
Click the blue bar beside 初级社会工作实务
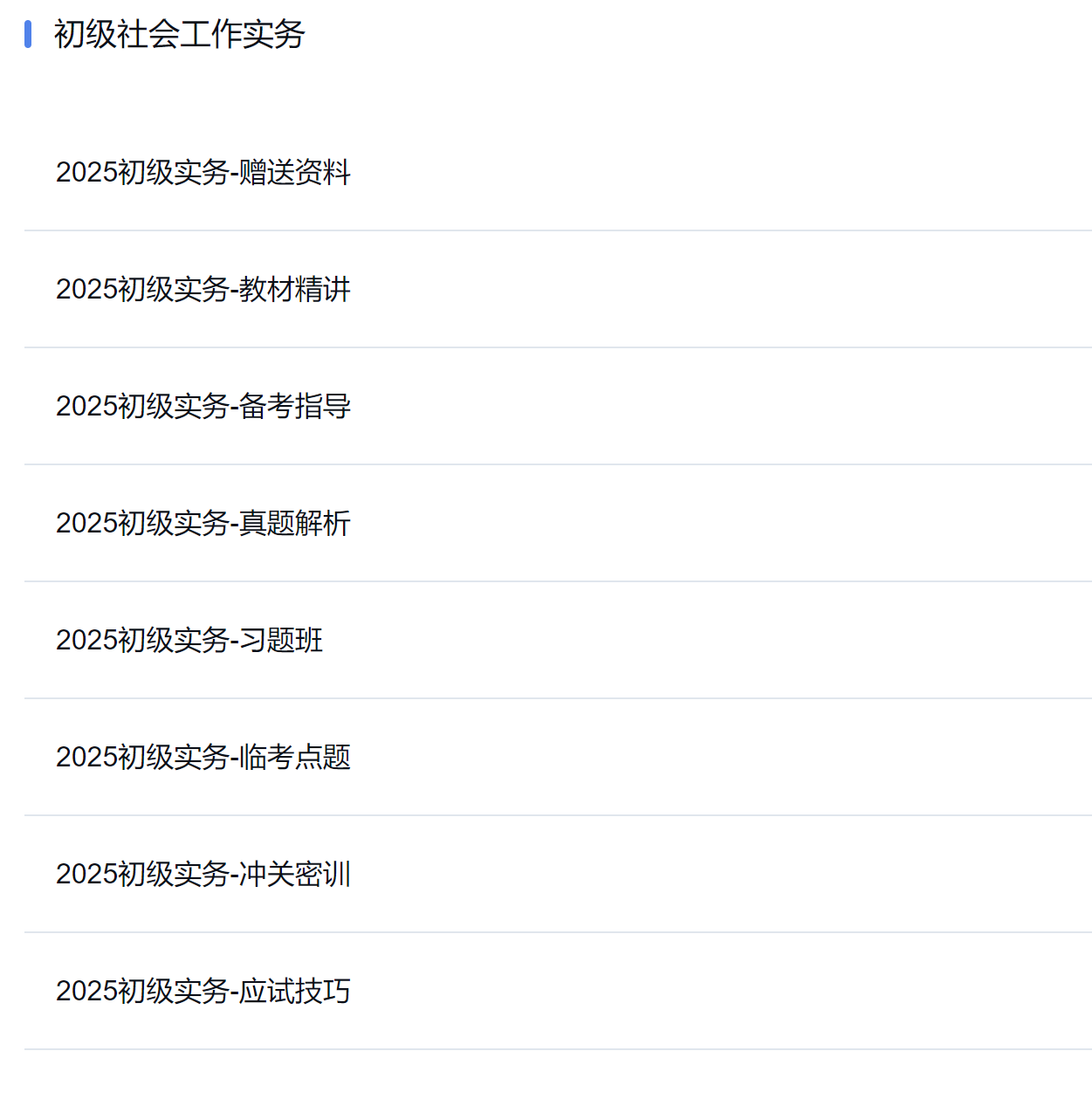tap(28, 34)
